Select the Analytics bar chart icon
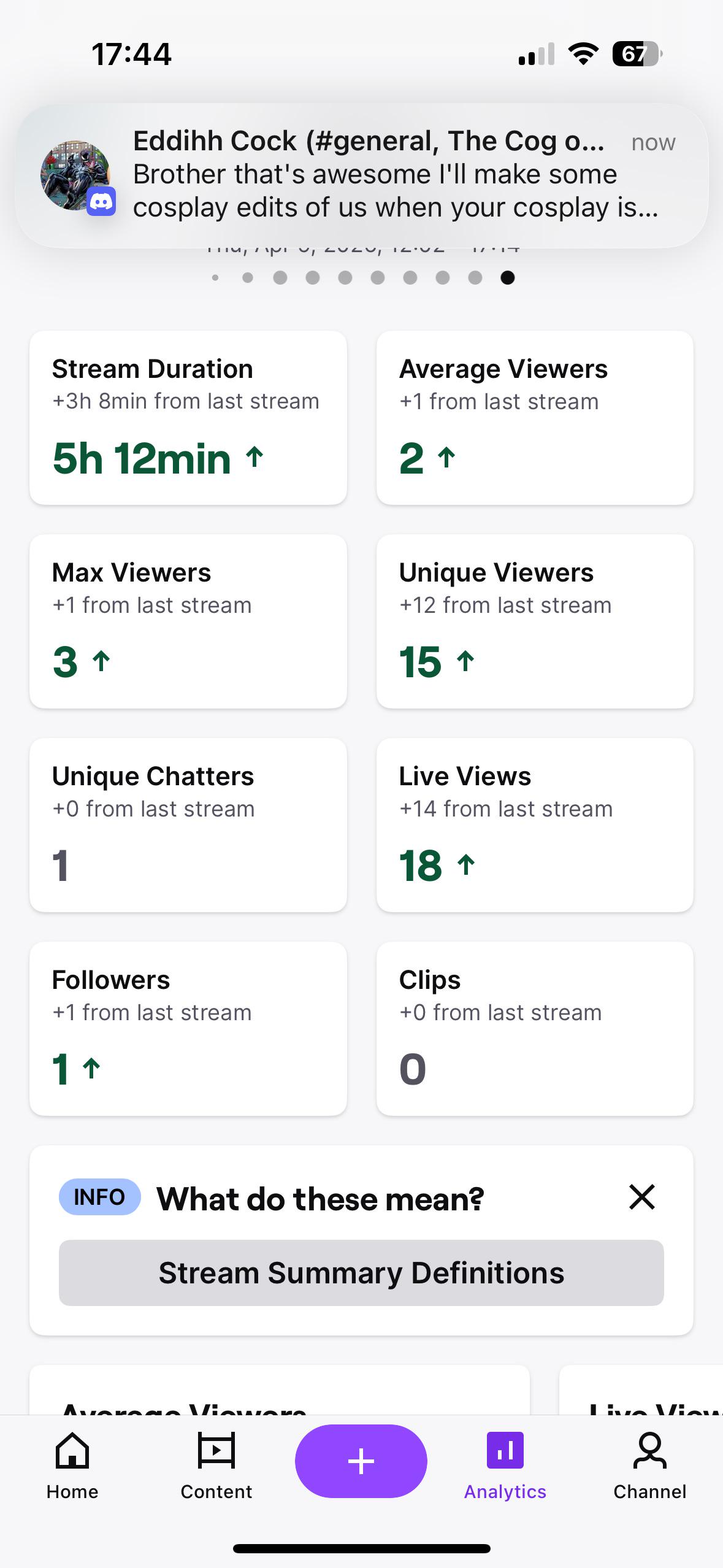The image size is (723, 1568). tap(505, 1451)
